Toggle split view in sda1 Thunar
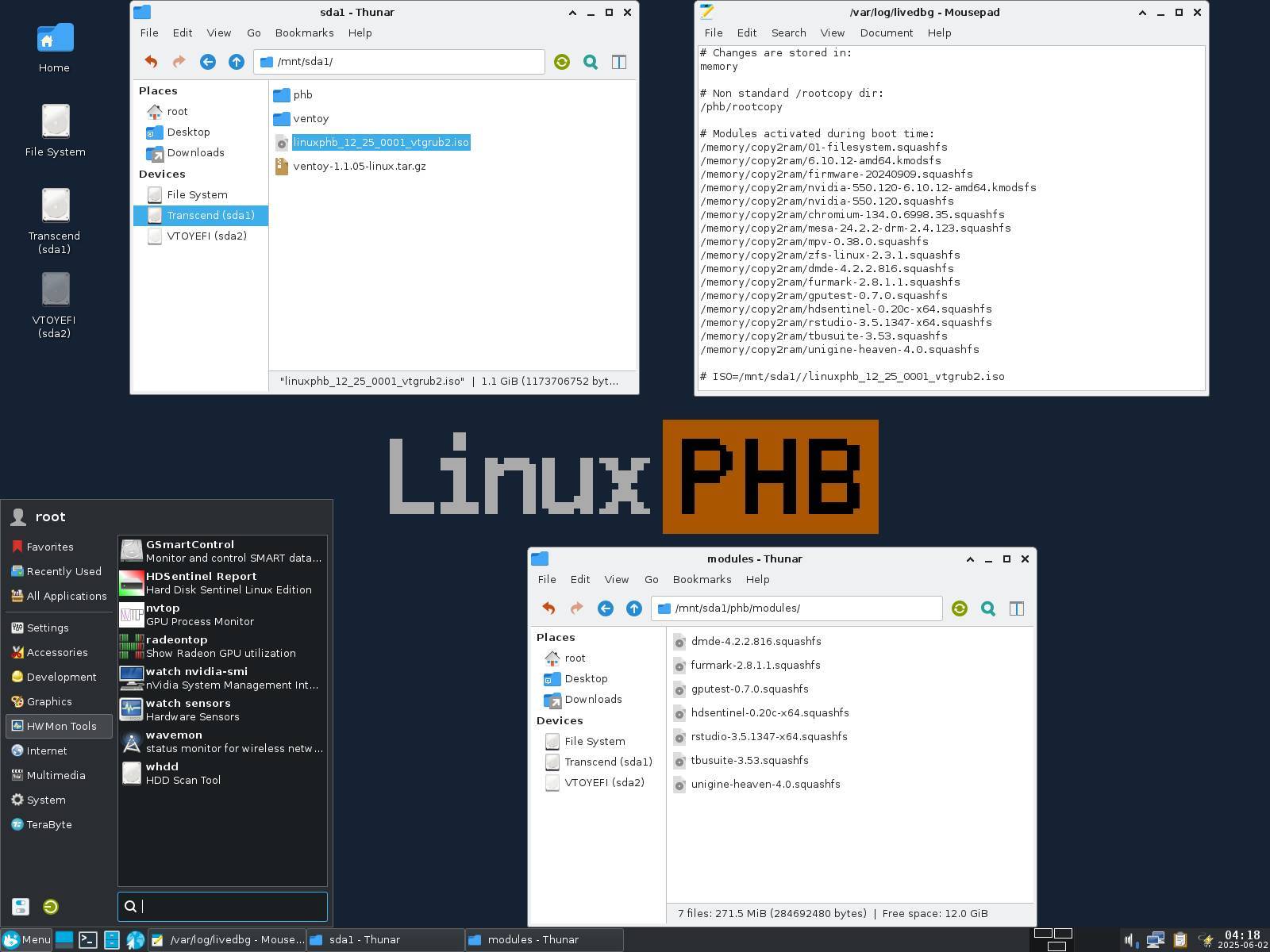This screenshot has width=1270, height=952. pyautogui.click(x=619, y=62)
